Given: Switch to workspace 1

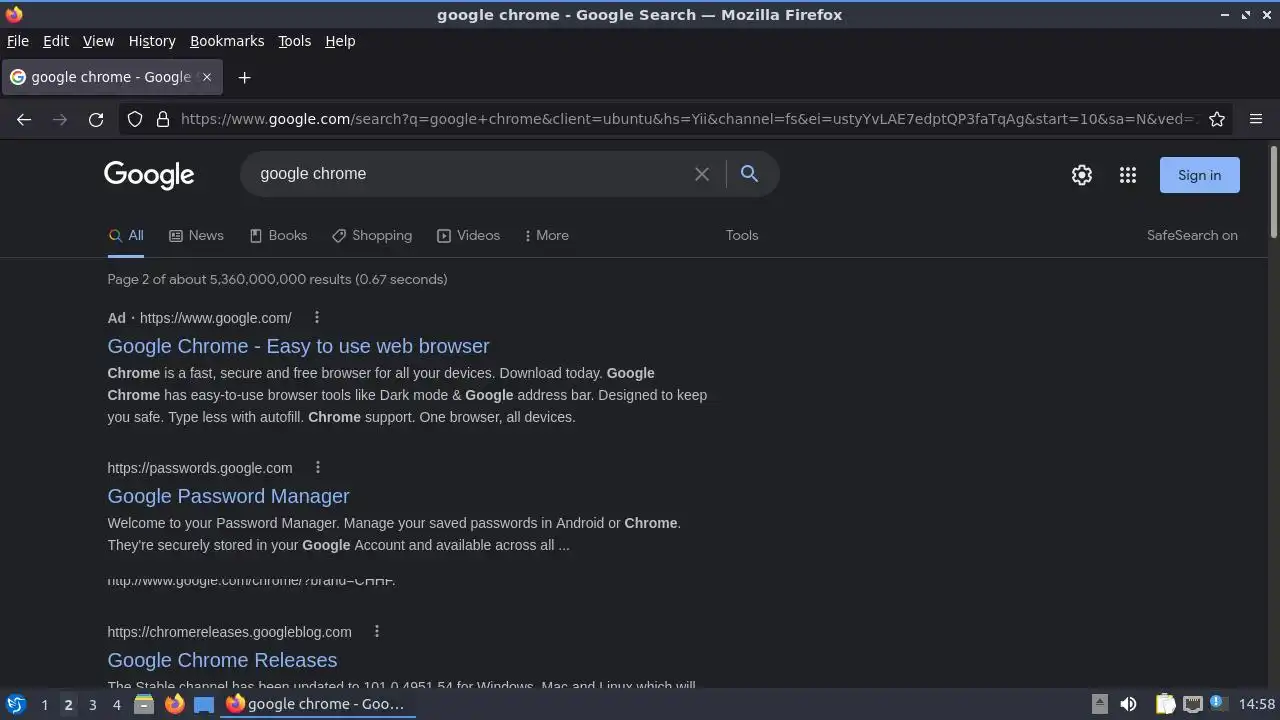Looking at the screenshot, I should coord(44,704).
